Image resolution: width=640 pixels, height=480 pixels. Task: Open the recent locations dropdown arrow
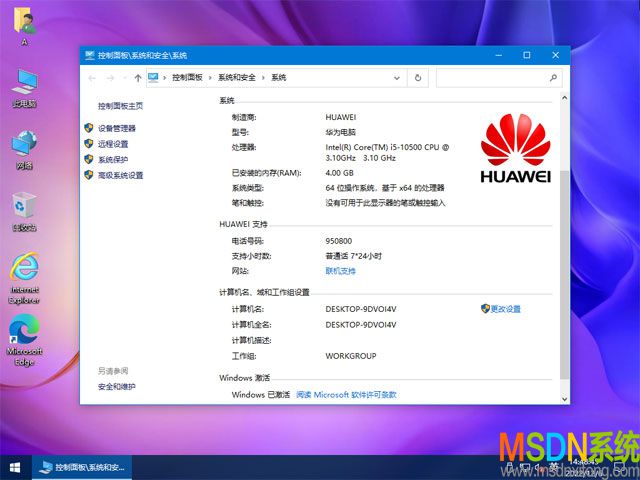click(124, 78)
